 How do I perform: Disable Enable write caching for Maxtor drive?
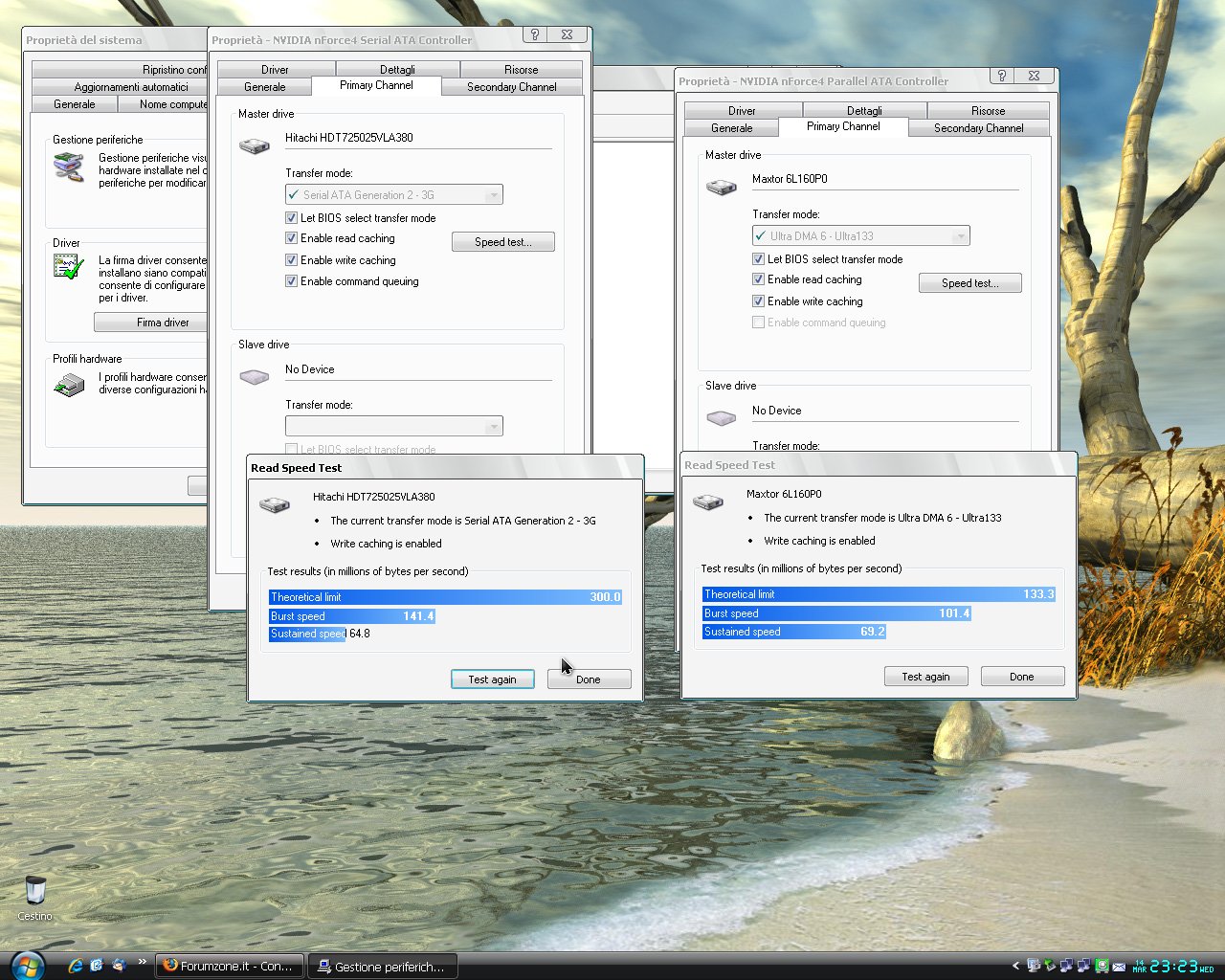click(x=759, y=301)
